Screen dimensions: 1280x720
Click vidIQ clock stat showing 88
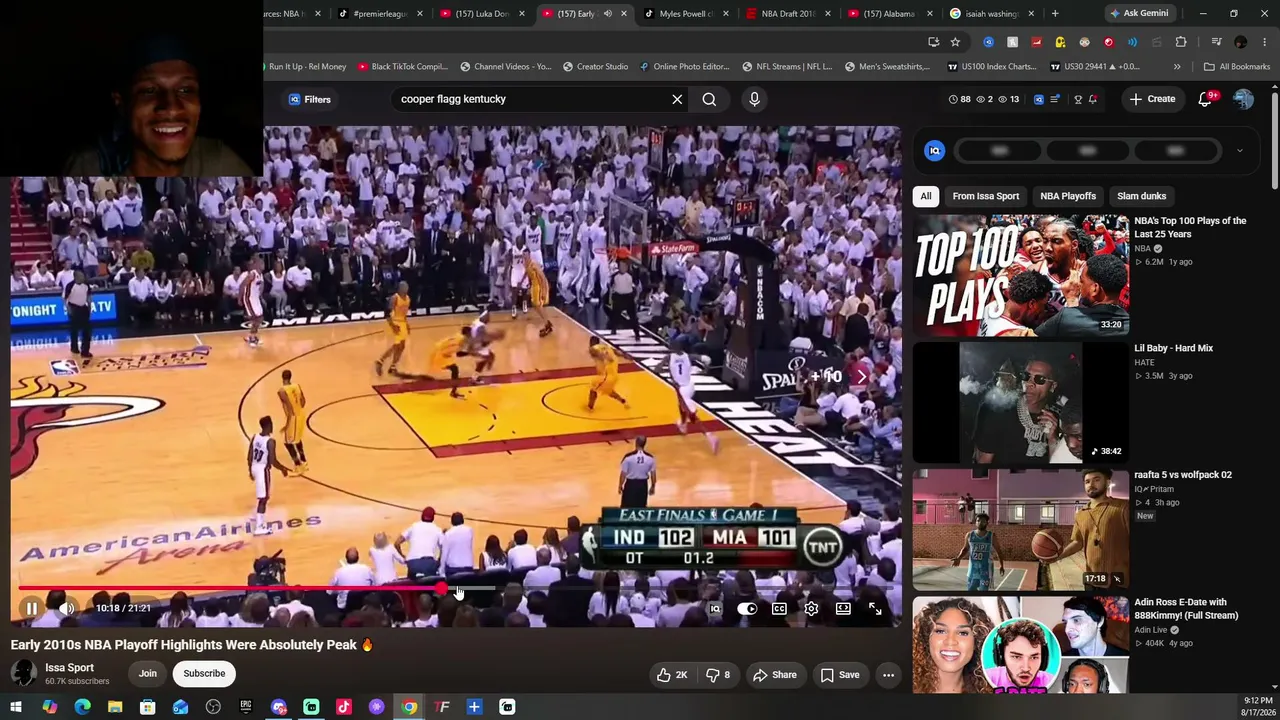pos(959,99)
